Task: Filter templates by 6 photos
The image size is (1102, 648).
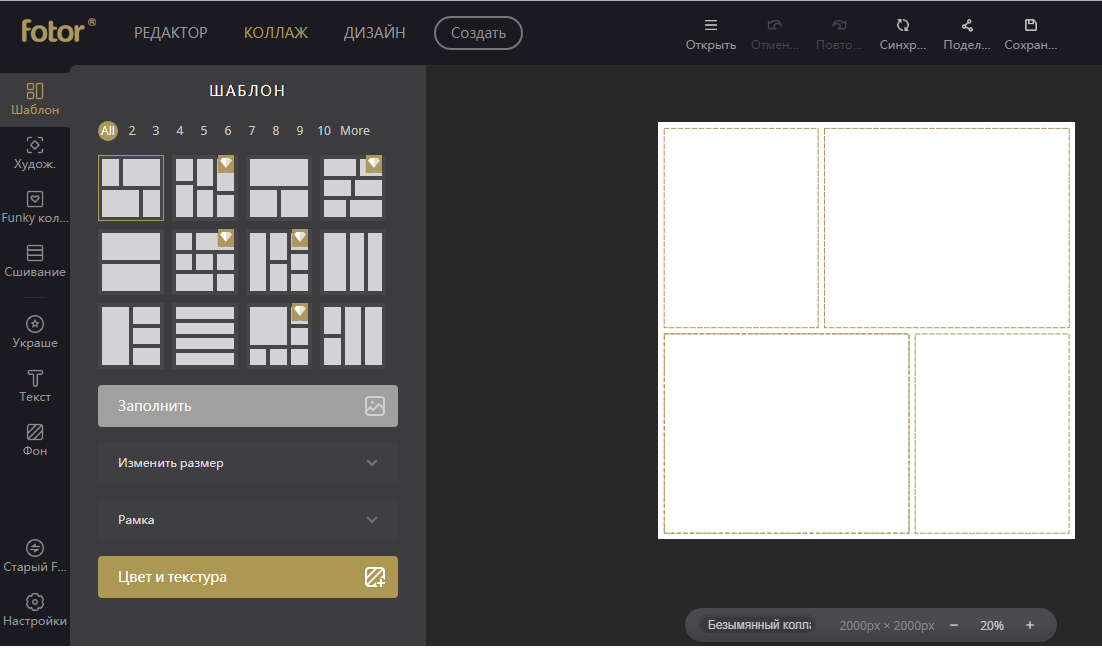Action: tap(228, 131)
